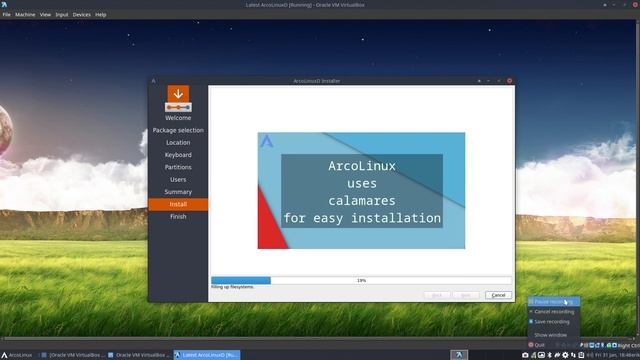This screenshot has height=360, width=640.
Task: Open the Machine menu
Action: coord(25,15)
